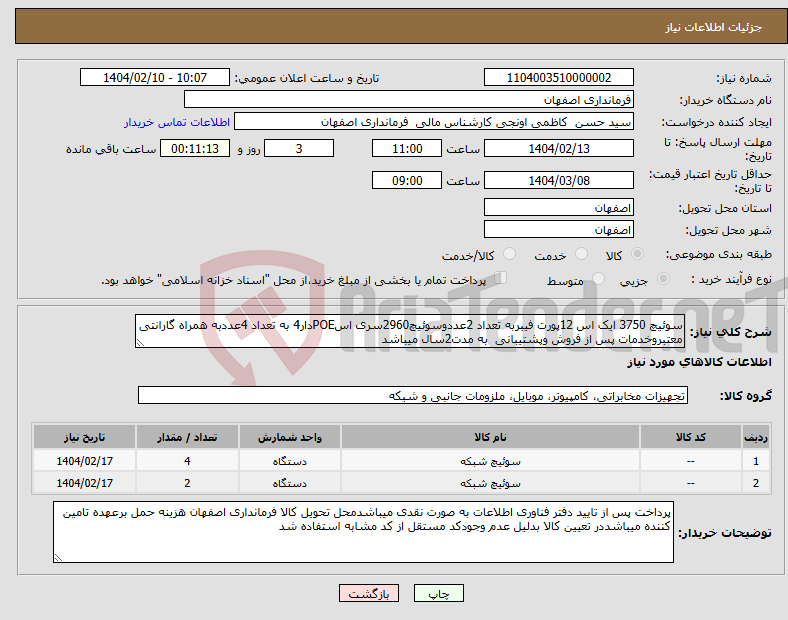Click دستگاه unit in row 2
Screen dimensions: 788x620
point(289,483)
